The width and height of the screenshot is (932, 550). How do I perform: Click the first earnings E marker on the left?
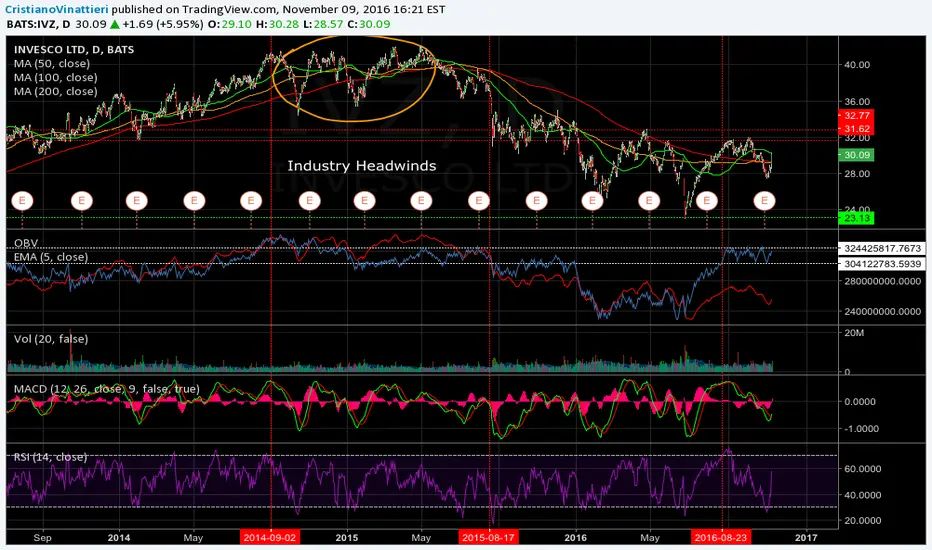(x=23, y=201)
